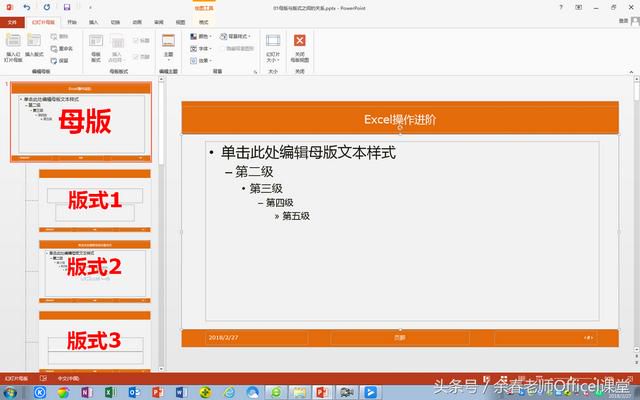Open Word from the taskbar
640x400 pixels.
point(181,393)
